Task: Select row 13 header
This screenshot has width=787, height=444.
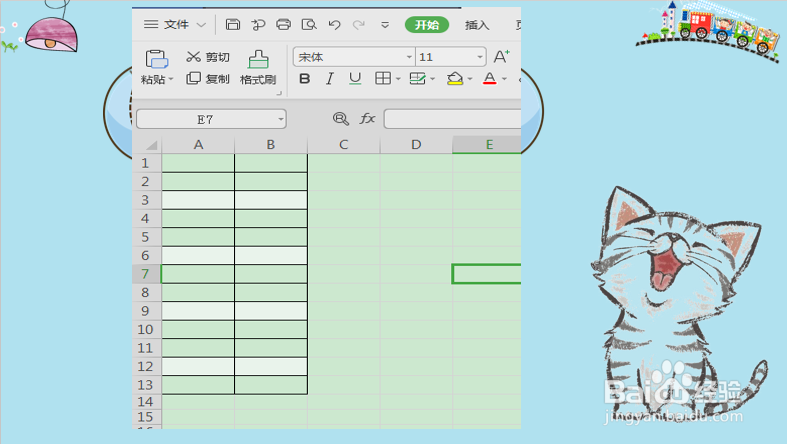Action: click(147, 385)
